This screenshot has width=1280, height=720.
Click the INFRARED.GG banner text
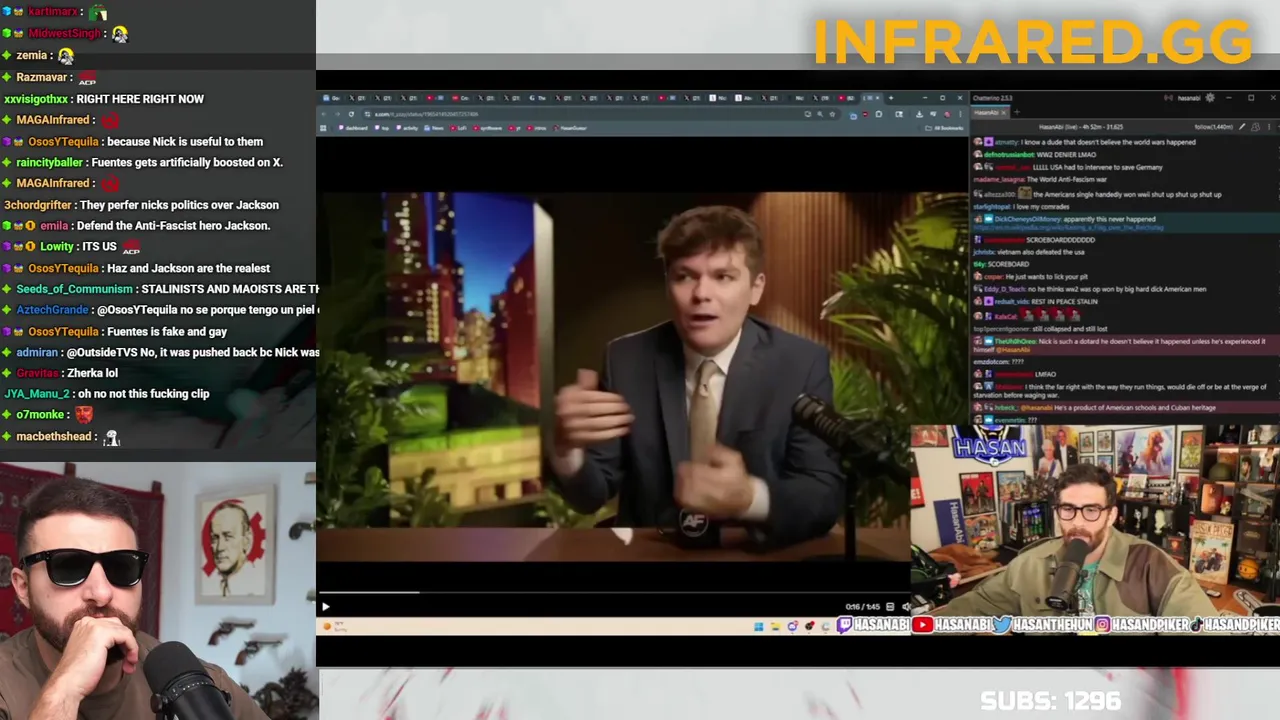click(x=1033, y=42)
